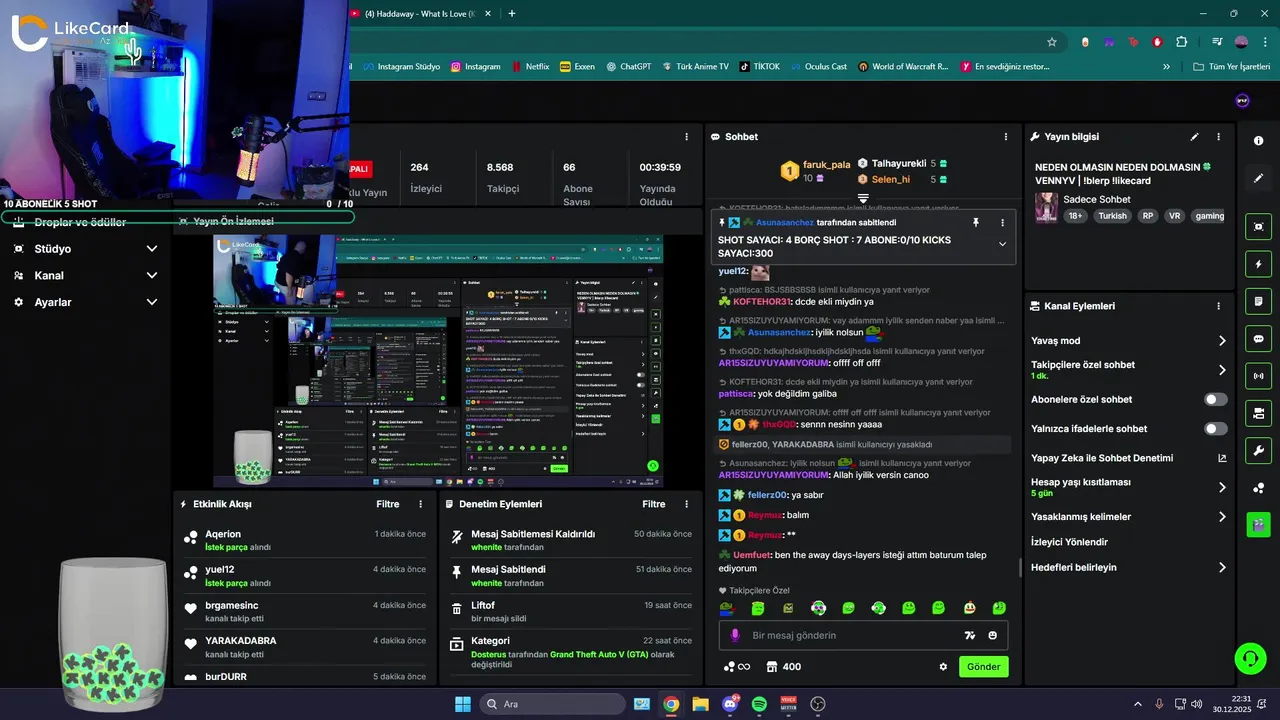Click the green clapperboard icon in right sidebar
1280x720 pixels.
(1259, 524)
